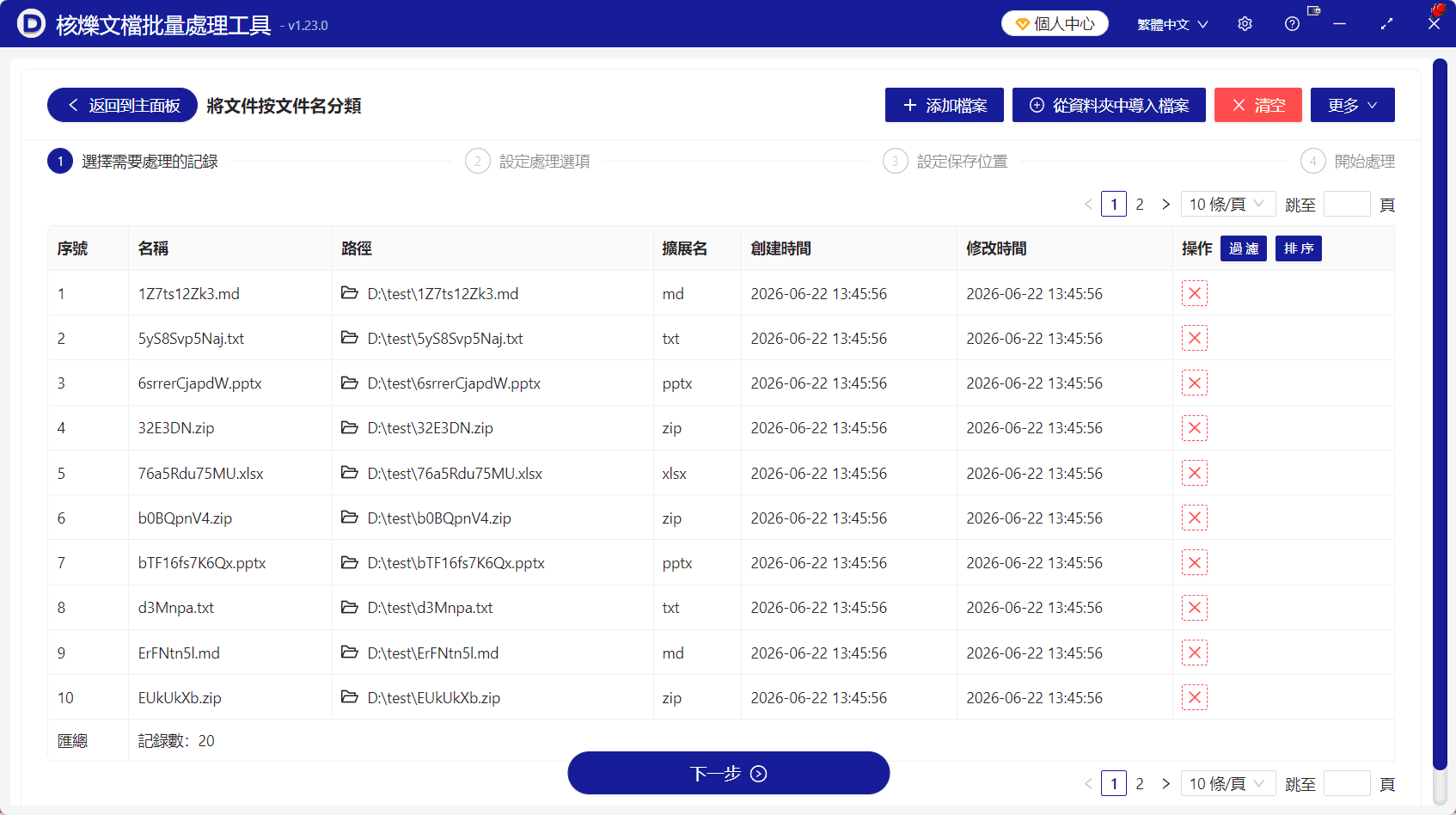Go to page 2 in bottom pagination
The image size is (1456, 815).
(x=1140, y=784)
